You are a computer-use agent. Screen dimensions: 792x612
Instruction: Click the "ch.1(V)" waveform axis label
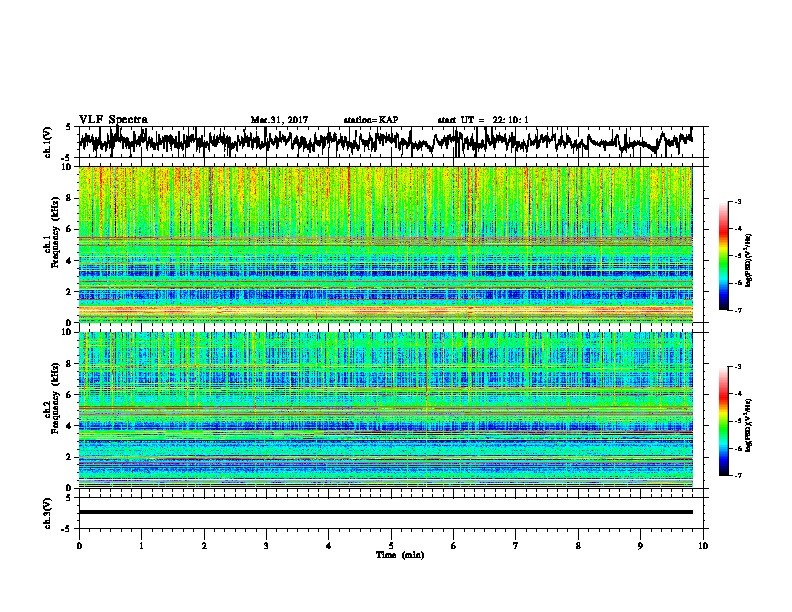click(48, 142)
